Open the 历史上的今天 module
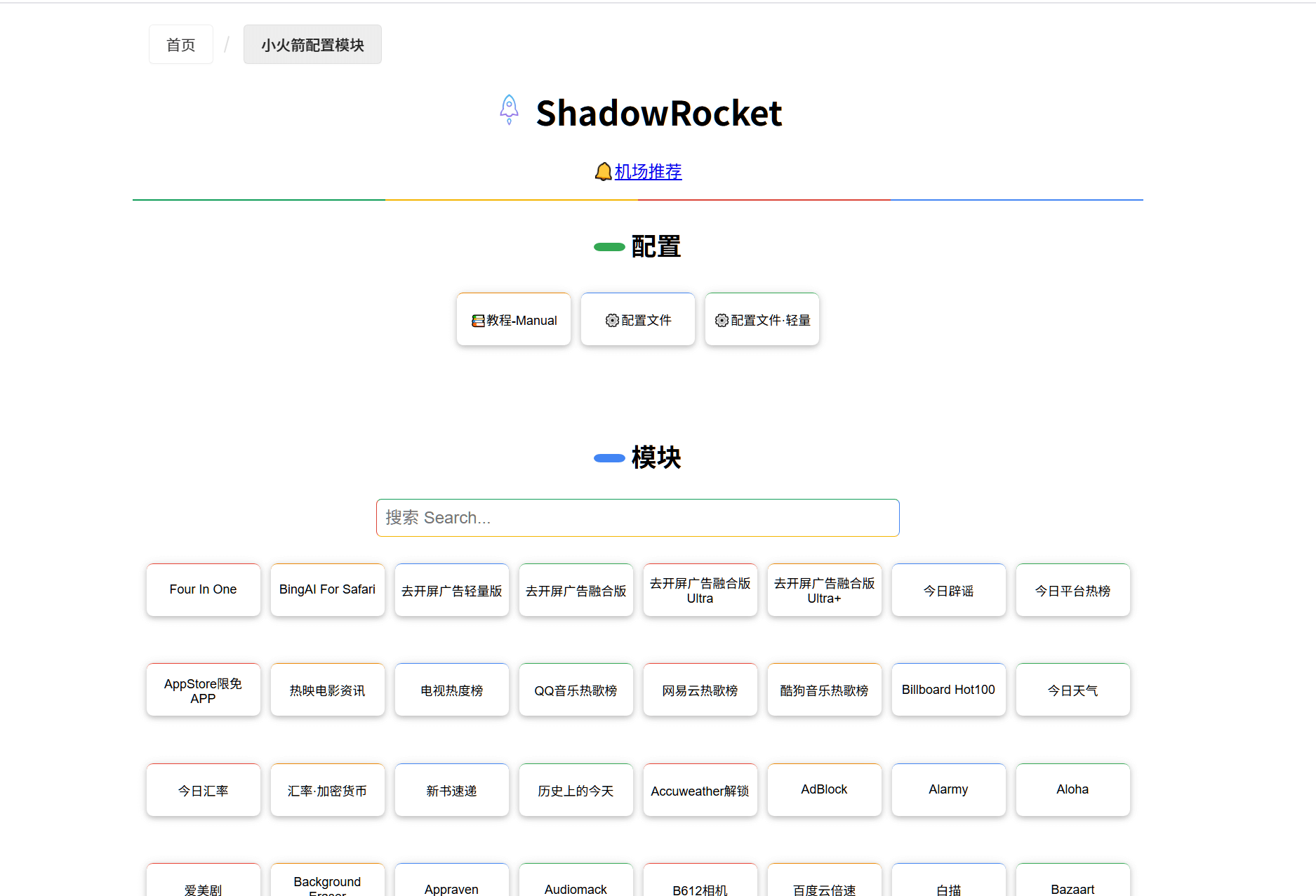 point(576,790)
